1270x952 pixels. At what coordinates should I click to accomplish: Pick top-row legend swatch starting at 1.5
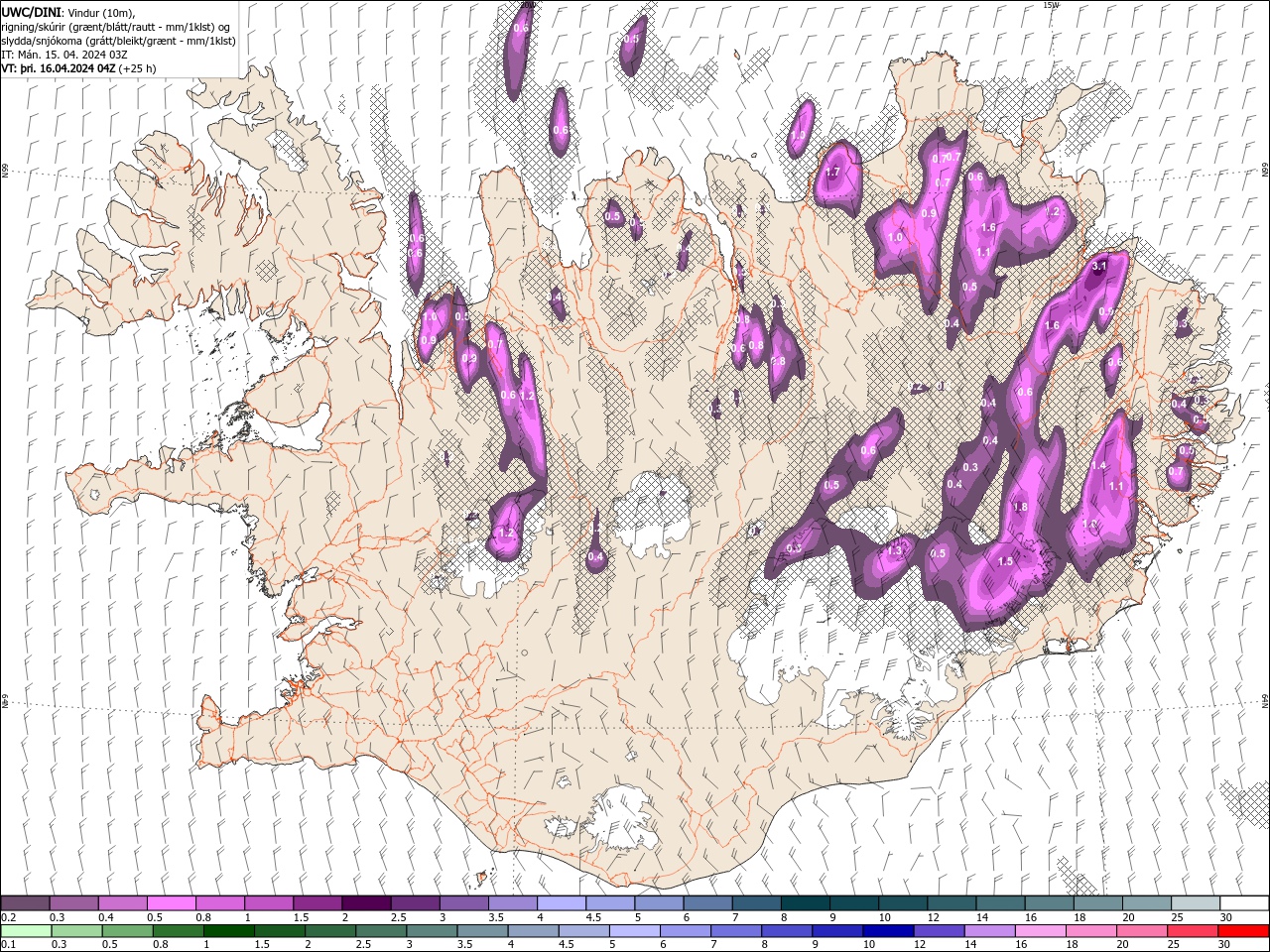(x=317, y=903)
